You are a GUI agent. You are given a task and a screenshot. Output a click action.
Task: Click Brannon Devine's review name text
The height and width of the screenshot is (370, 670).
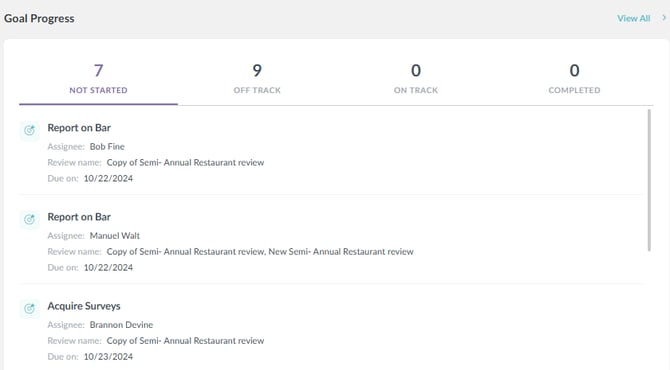[x=185, y=341]
